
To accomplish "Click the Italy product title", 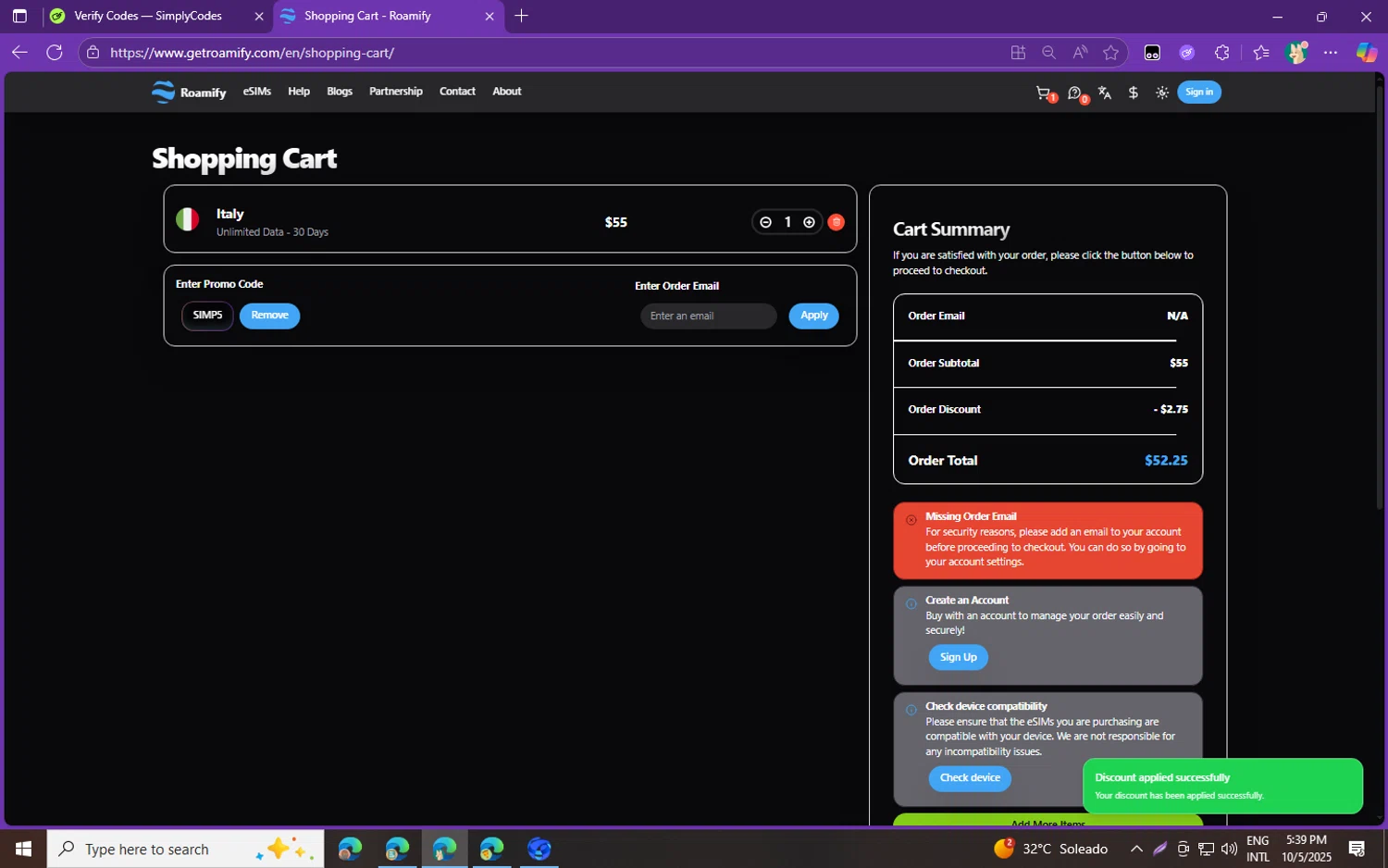I will tap(229, 214).
